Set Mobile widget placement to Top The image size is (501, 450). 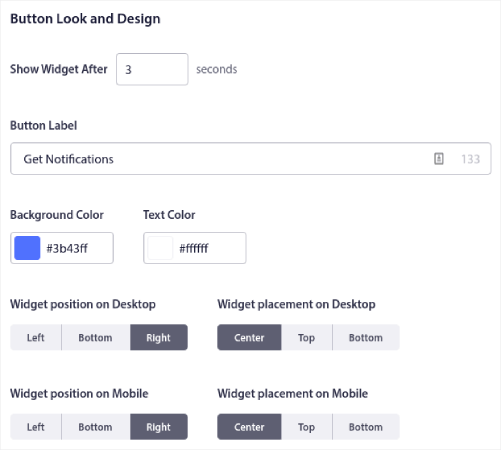(x=307, y=427)
